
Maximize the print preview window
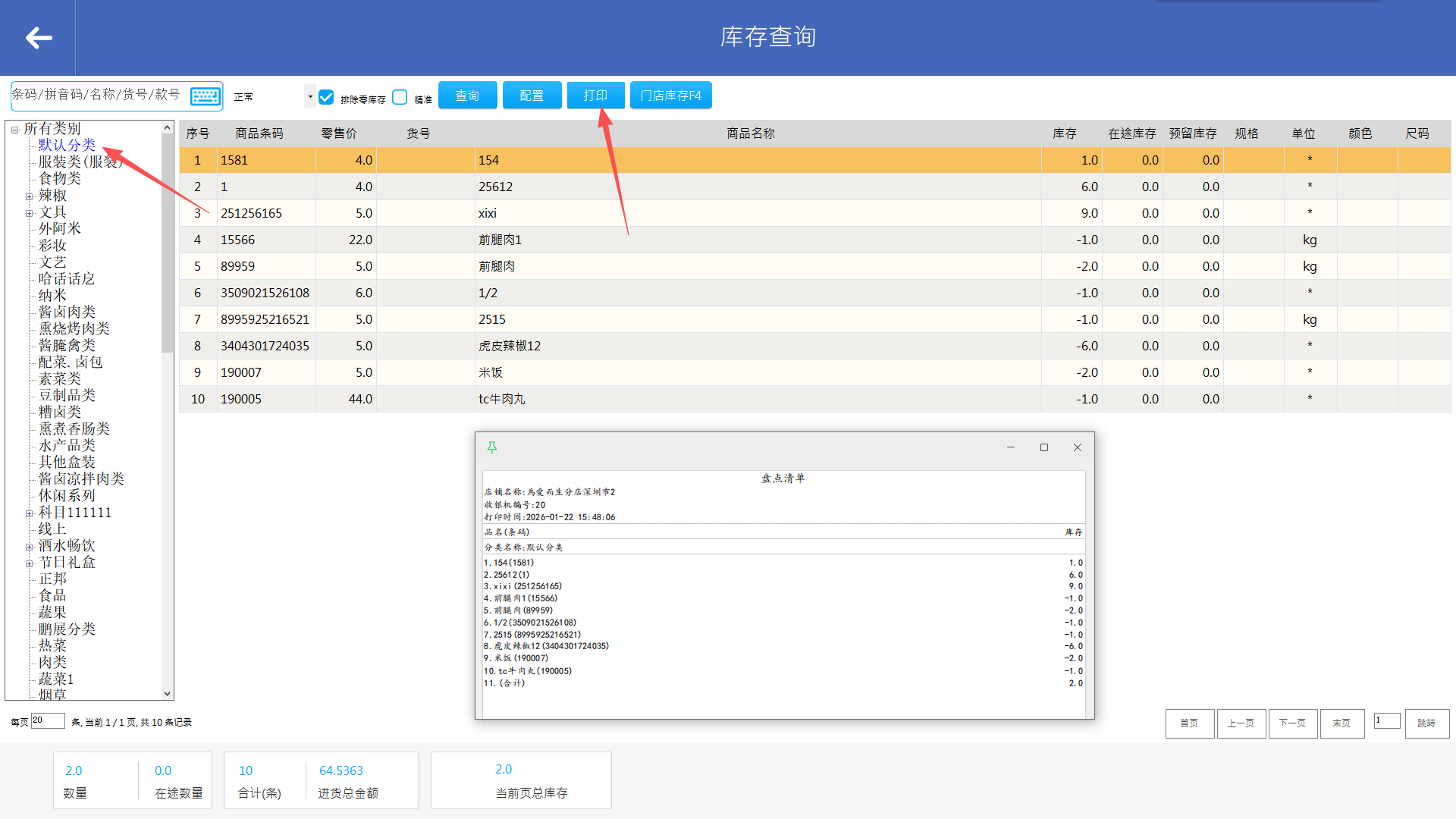1044,447
